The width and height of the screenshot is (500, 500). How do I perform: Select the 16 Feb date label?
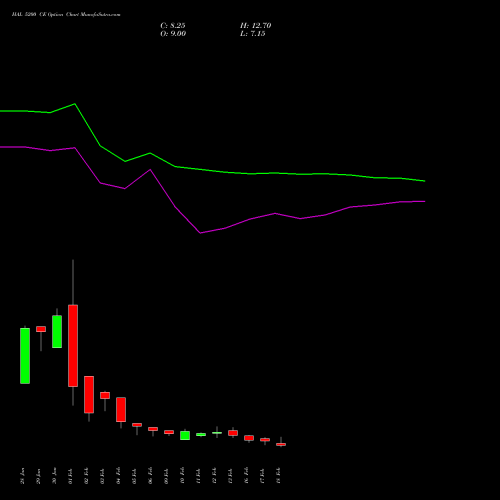point(246,476)
